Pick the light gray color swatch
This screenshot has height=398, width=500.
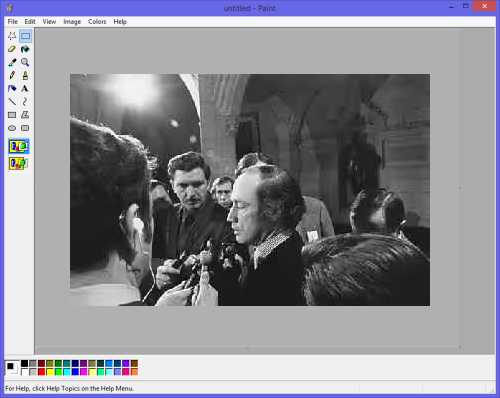[33, 372]
